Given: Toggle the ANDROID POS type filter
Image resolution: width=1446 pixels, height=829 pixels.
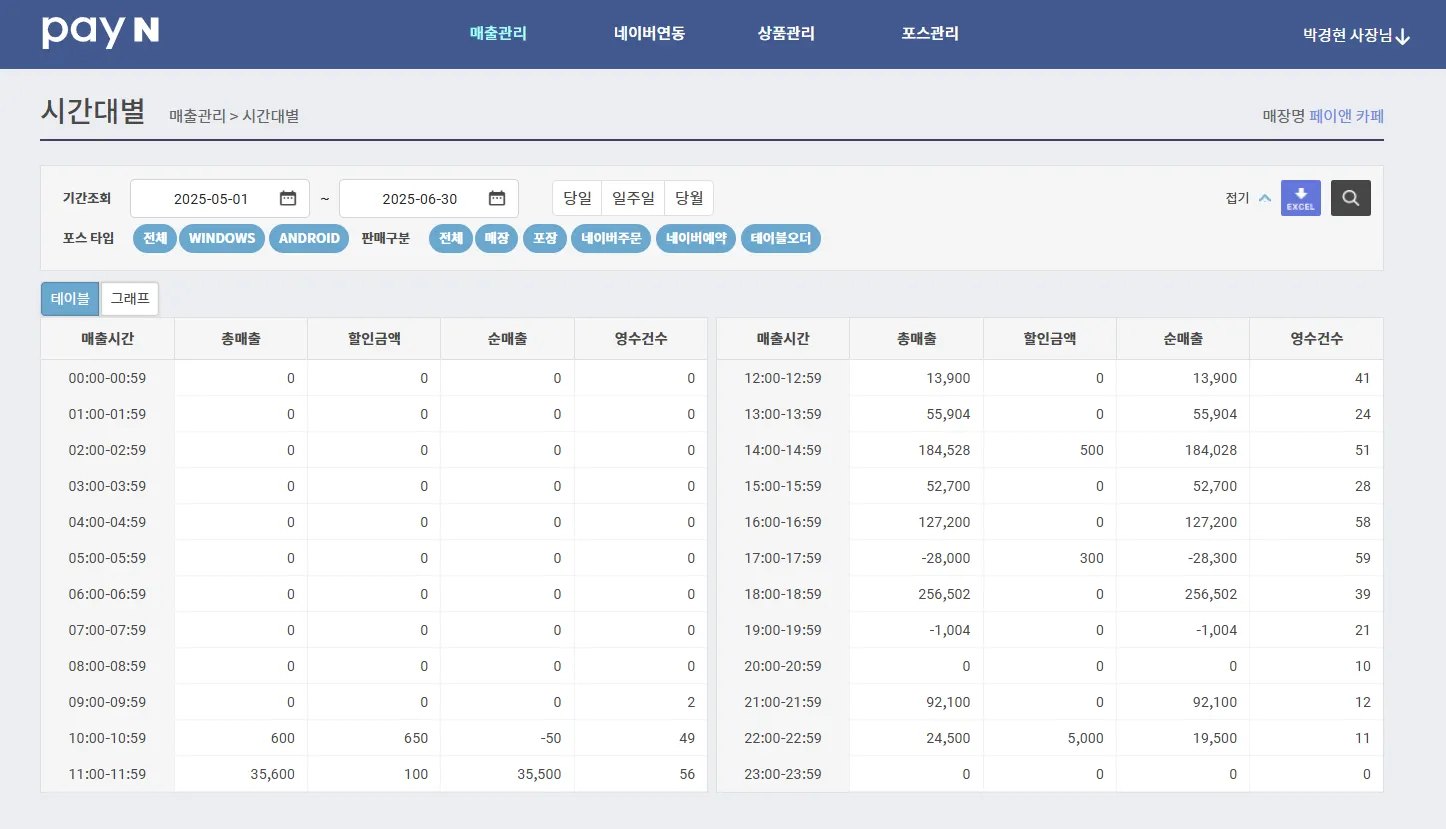Looking at the screenshot, I should 309,238.
